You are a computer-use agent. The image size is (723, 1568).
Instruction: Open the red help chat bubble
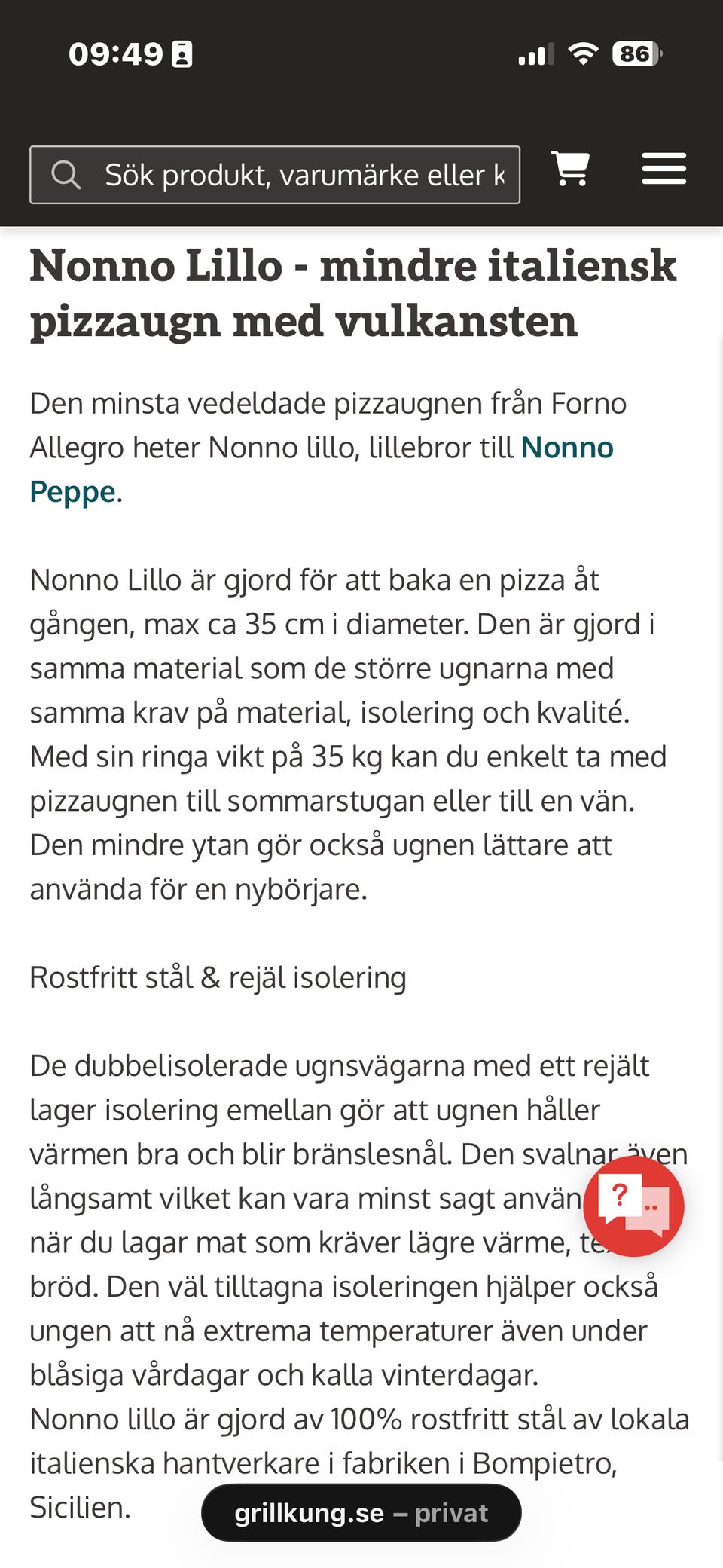[x=633, y=1206]
